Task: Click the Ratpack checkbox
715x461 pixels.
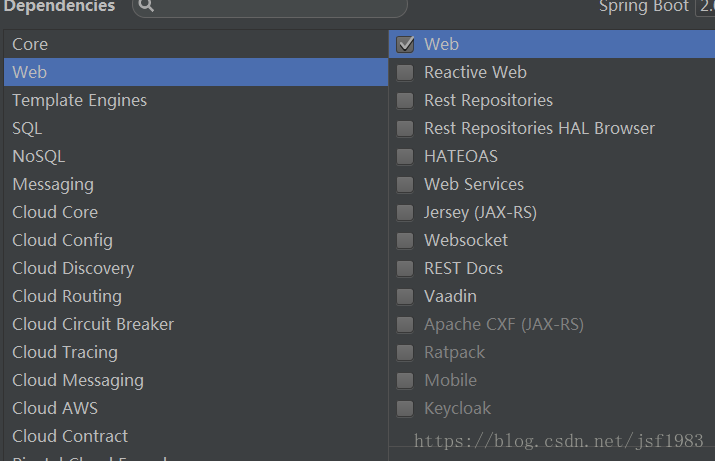Action: tap(405, 352)
